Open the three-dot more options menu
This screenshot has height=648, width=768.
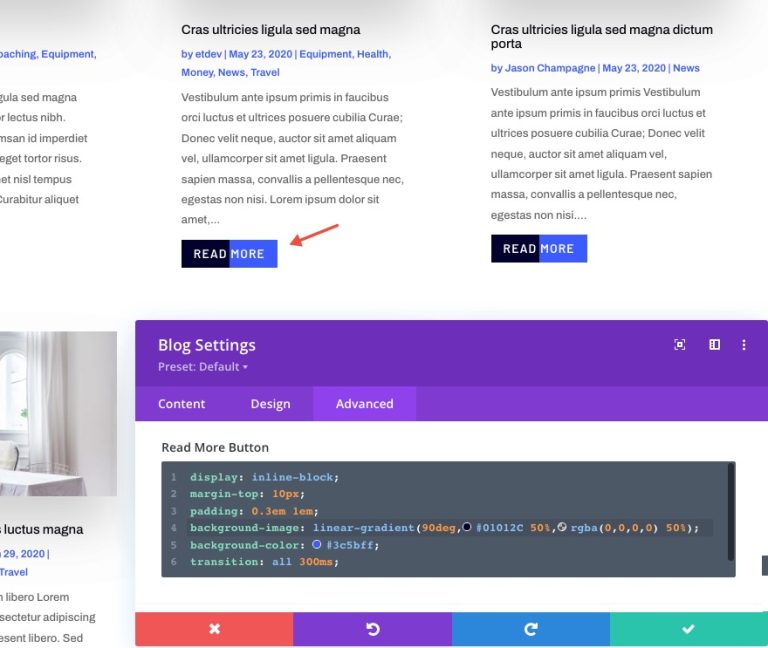(x=744, y=345)
